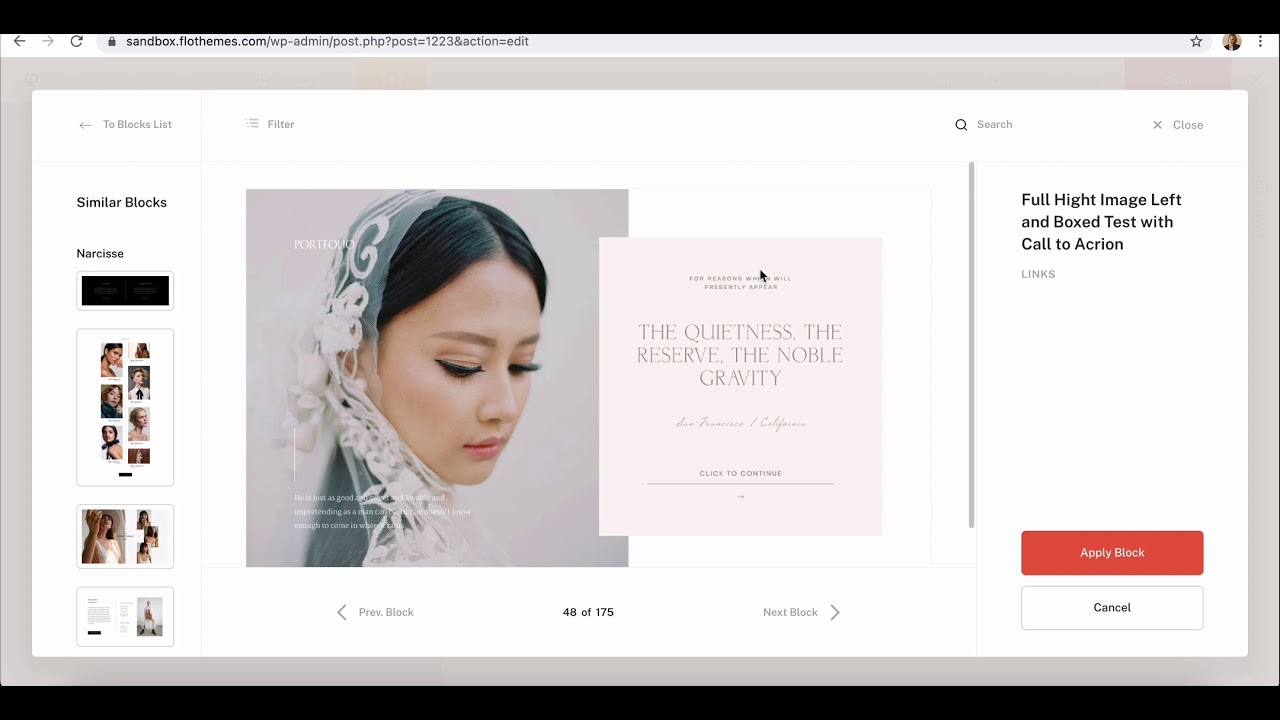
Task: Bookmark page with the star icon
Action: 1196,41
